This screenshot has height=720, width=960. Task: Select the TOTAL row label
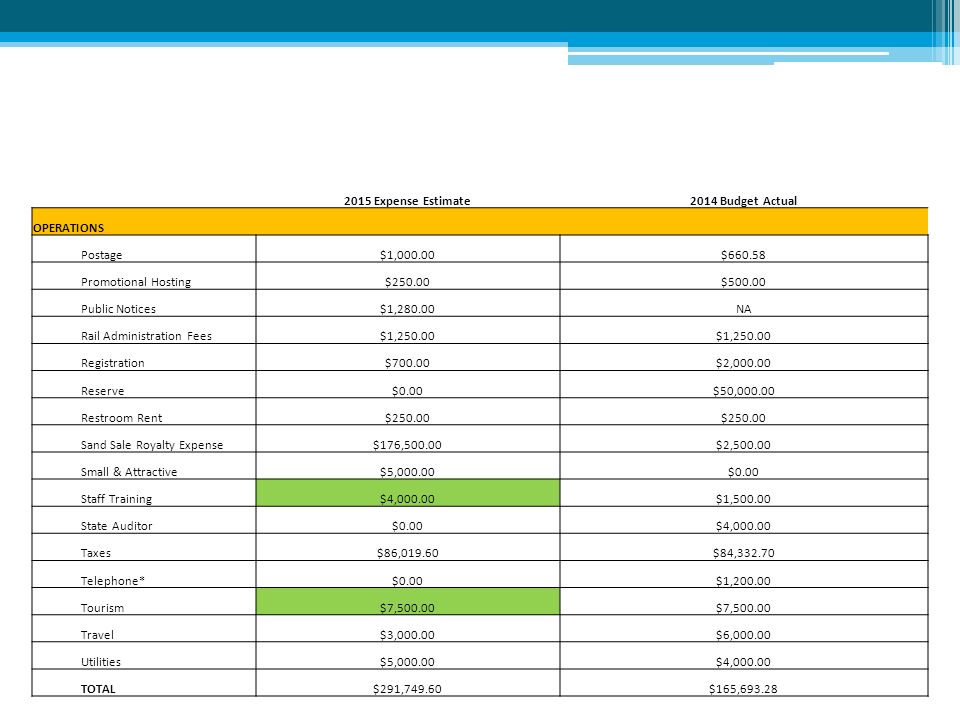pos(98,688)
